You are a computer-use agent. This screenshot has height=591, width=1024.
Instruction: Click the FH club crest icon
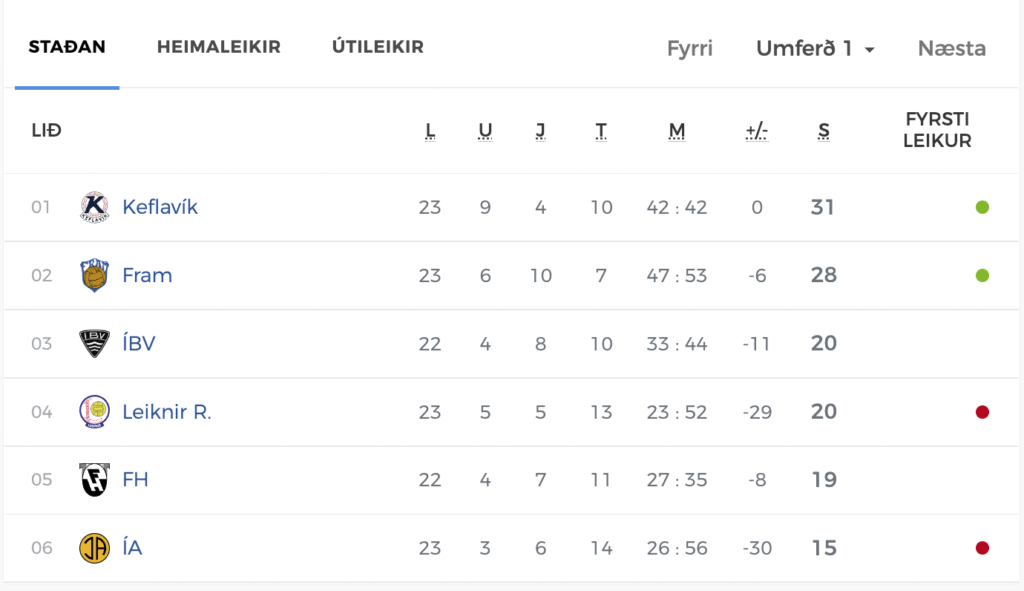(x=94, y=479)
